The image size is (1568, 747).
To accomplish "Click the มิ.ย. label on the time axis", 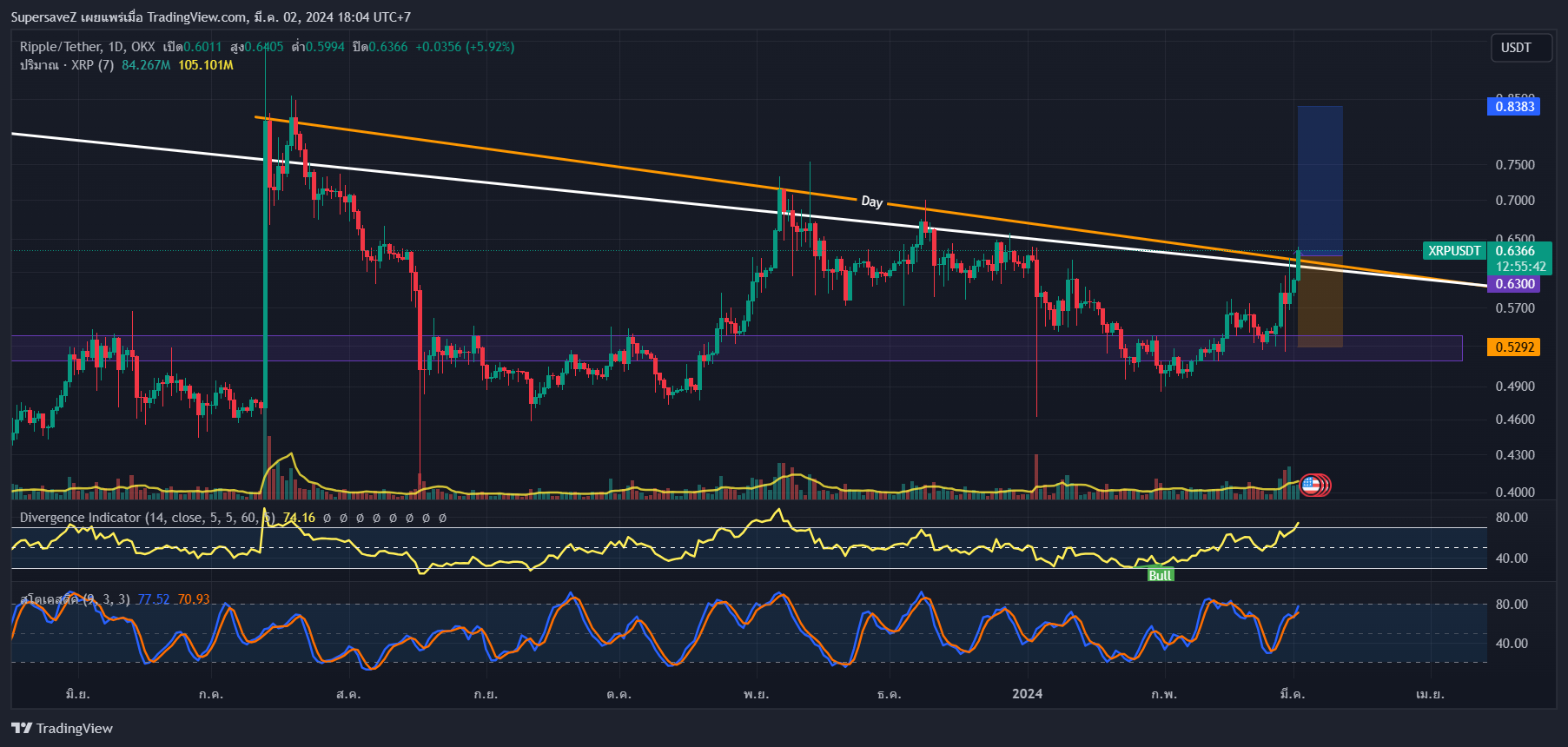I will [78, 694].
